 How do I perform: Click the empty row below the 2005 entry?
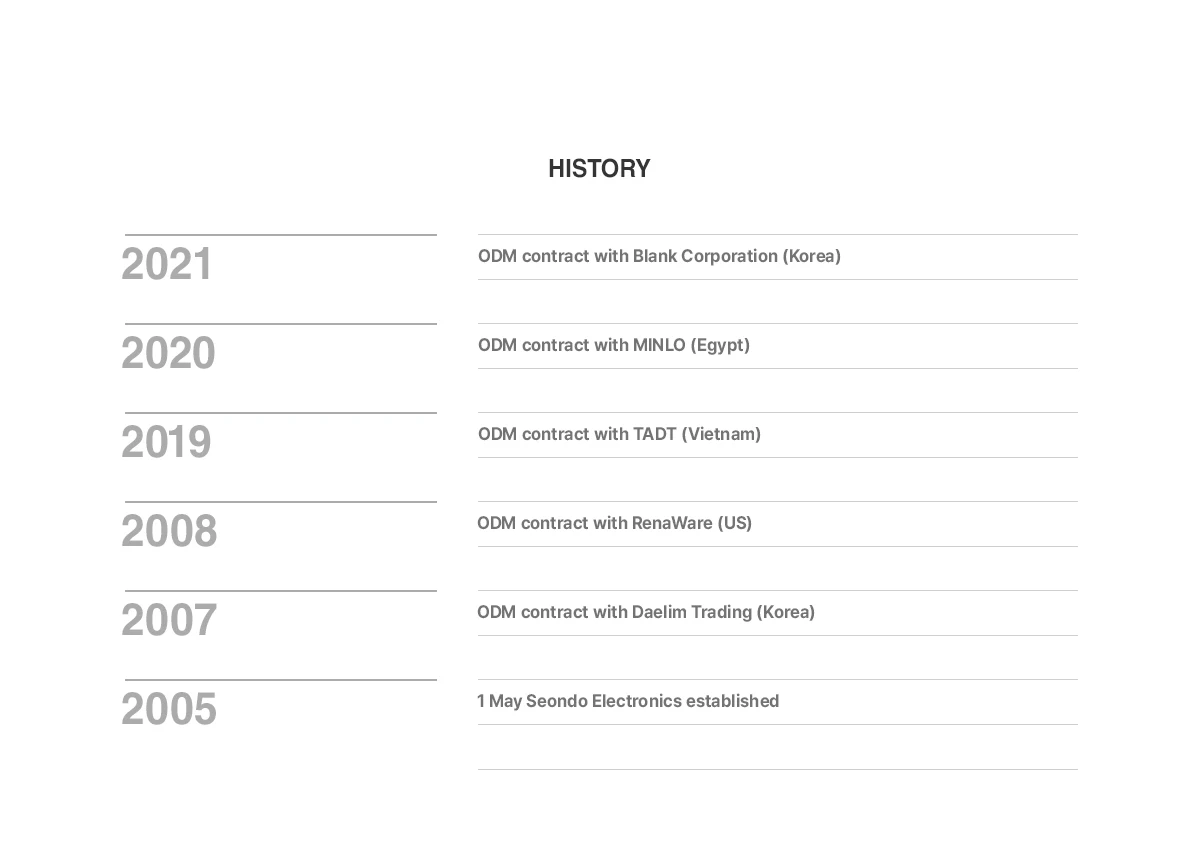(778, 747)
